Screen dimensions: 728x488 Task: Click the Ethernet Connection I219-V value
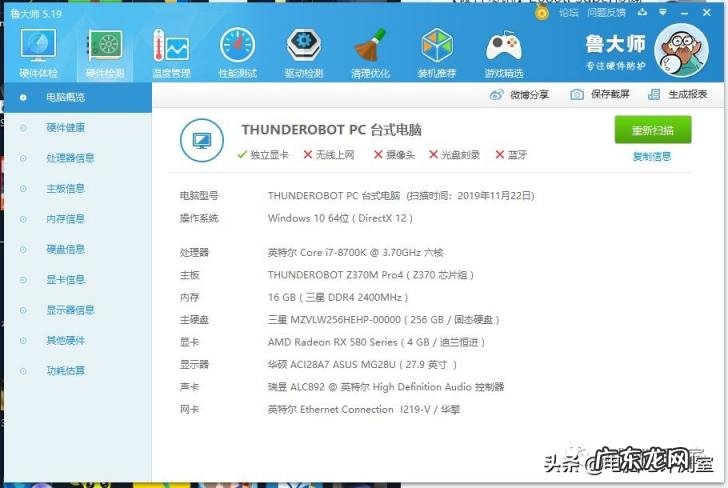(x=364, y=410)
